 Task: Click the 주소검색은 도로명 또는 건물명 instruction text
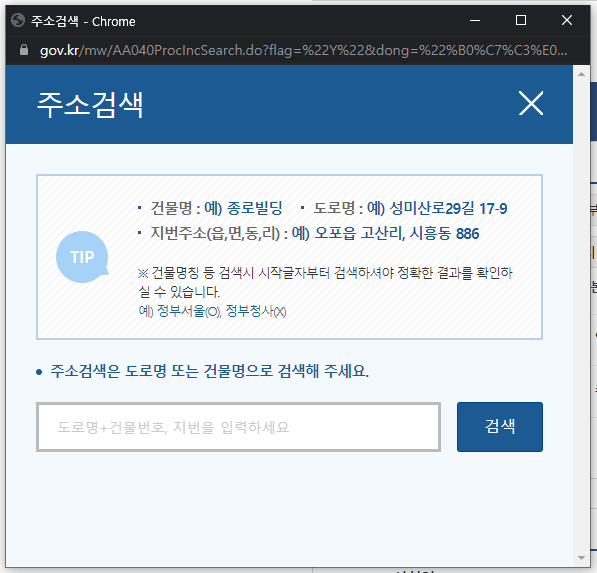210,371
